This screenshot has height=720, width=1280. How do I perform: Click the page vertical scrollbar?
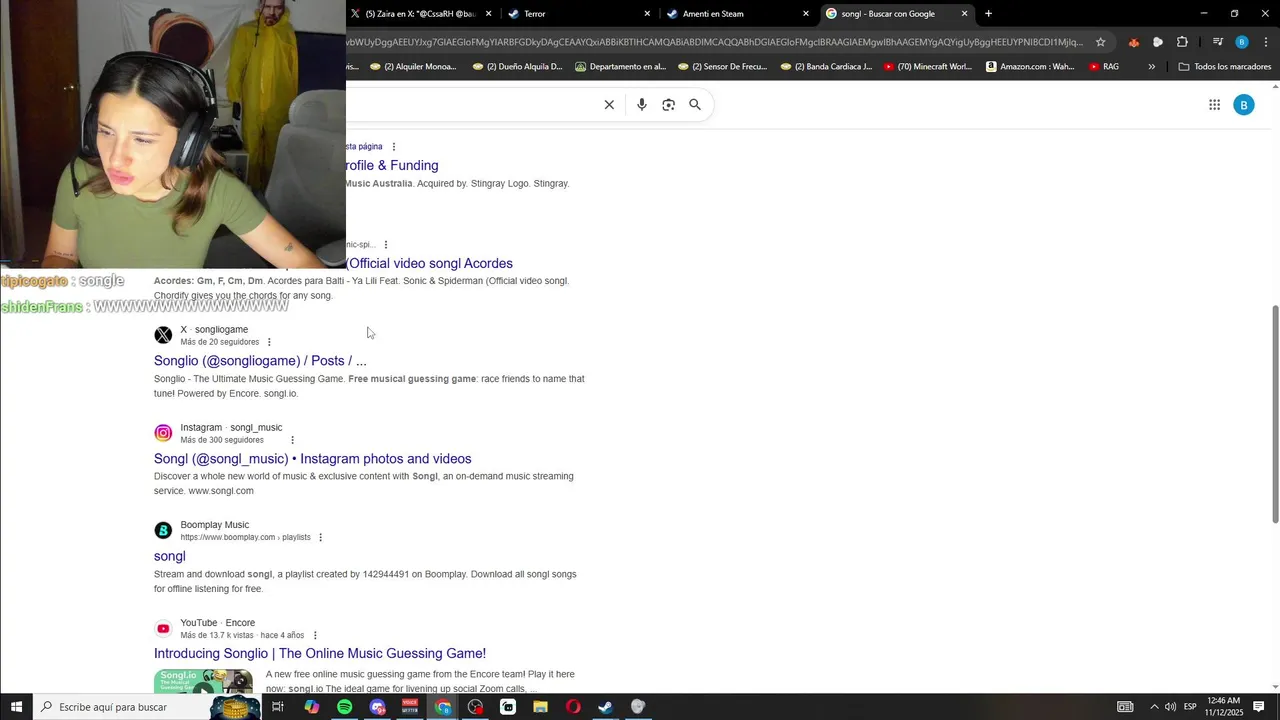tap(1275, 414)
